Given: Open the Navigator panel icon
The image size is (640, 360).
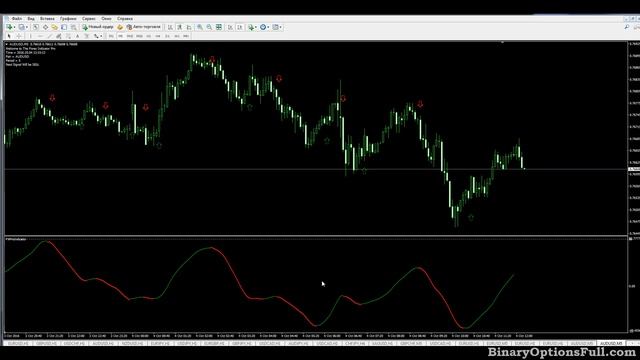Looking at the screenshot, I should tap(54, 27).
